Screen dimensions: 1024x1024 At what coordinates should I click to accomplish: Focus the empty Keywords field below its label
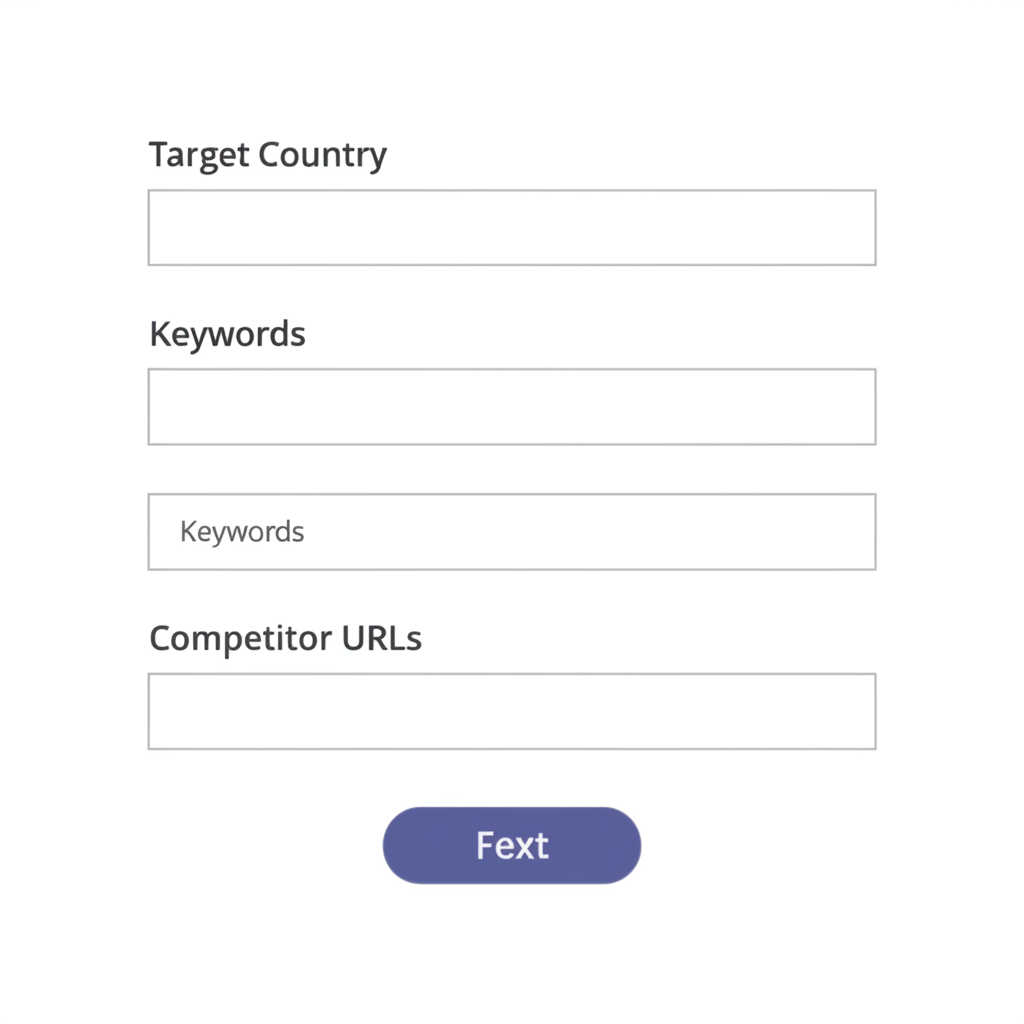coord(512,407)
